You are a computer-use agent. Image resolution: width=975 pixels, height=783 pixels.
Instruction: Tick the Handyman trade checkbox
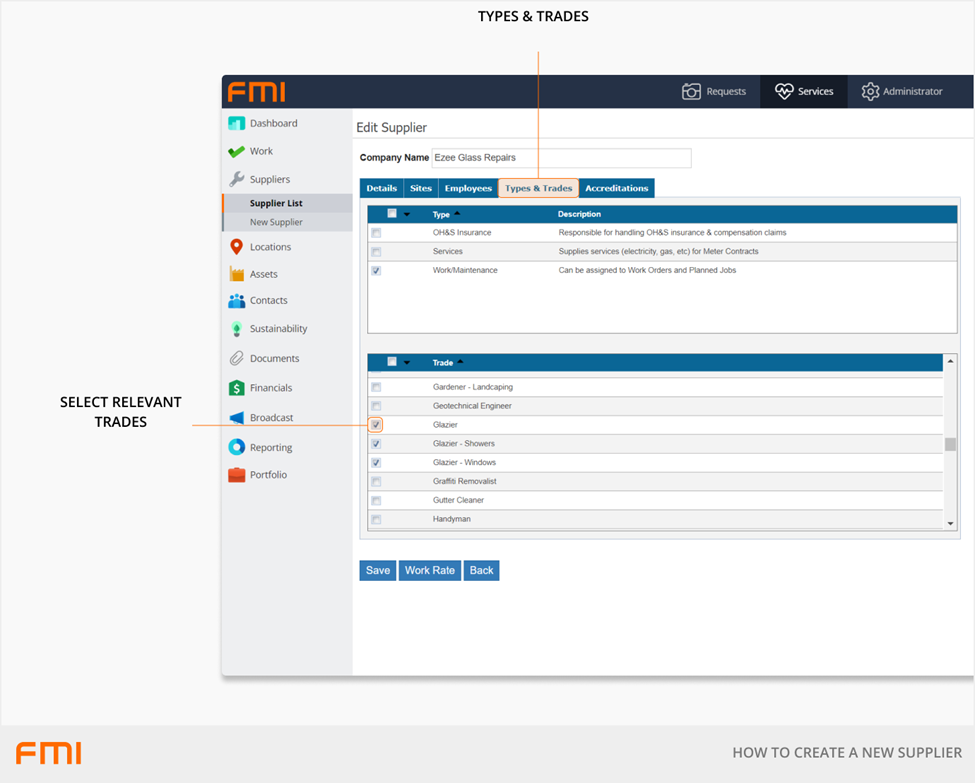376,520
